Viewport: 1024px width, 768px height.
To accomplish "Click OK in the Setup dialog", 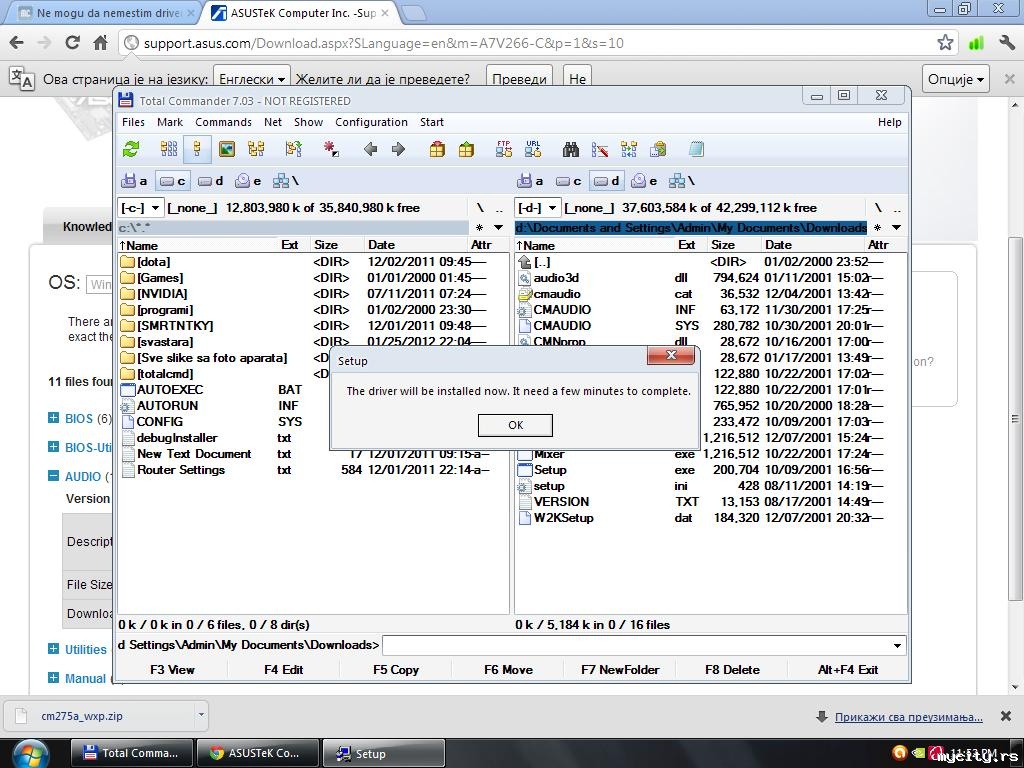I will (515, 425).
